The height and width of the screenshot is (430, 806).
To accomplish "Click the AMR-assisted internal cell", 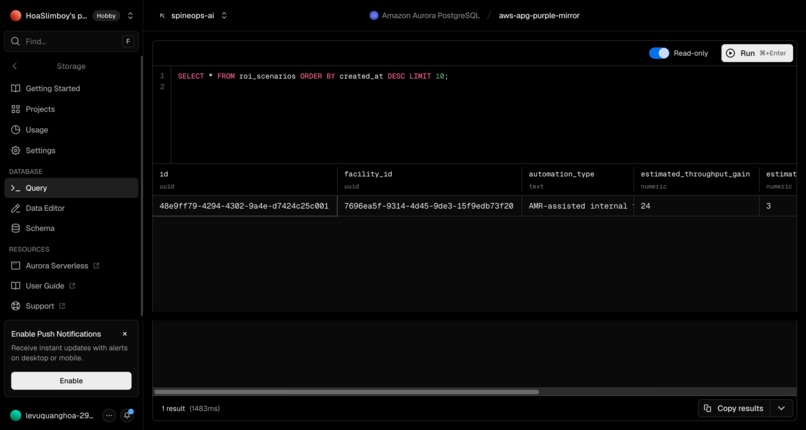I will tap(578, 206).
